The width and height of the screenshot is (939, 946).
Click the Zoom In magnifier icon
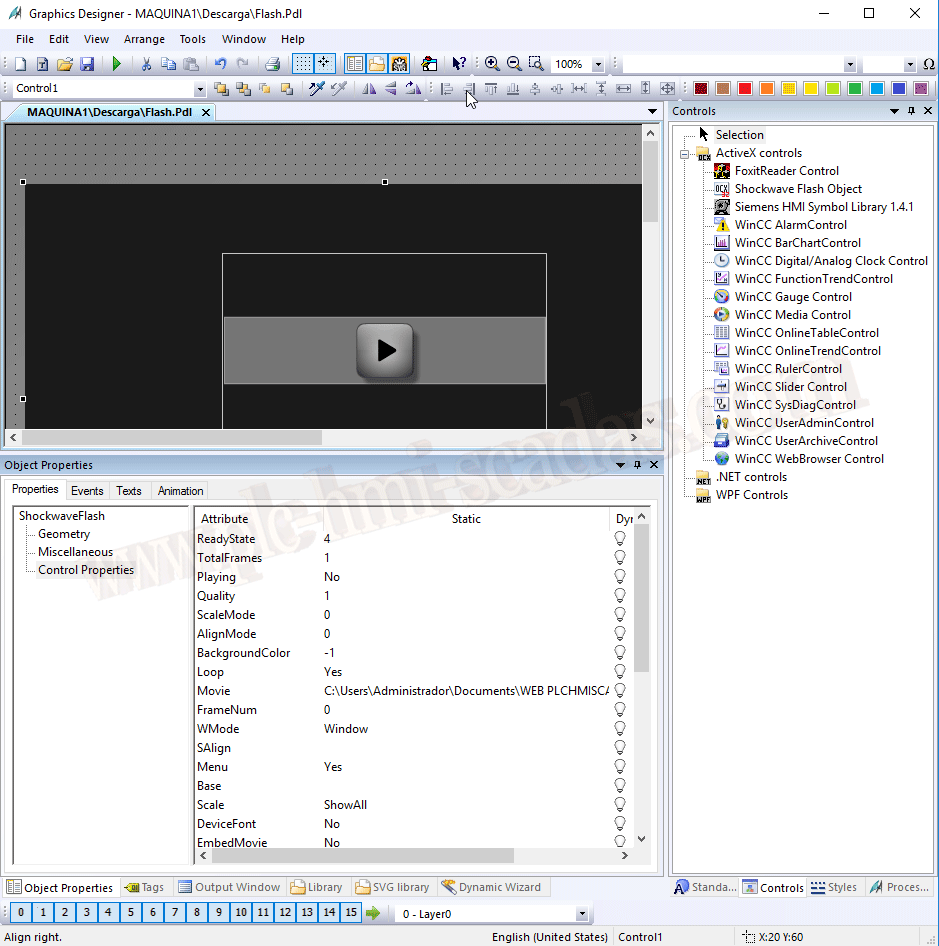(x=492, y=64)
